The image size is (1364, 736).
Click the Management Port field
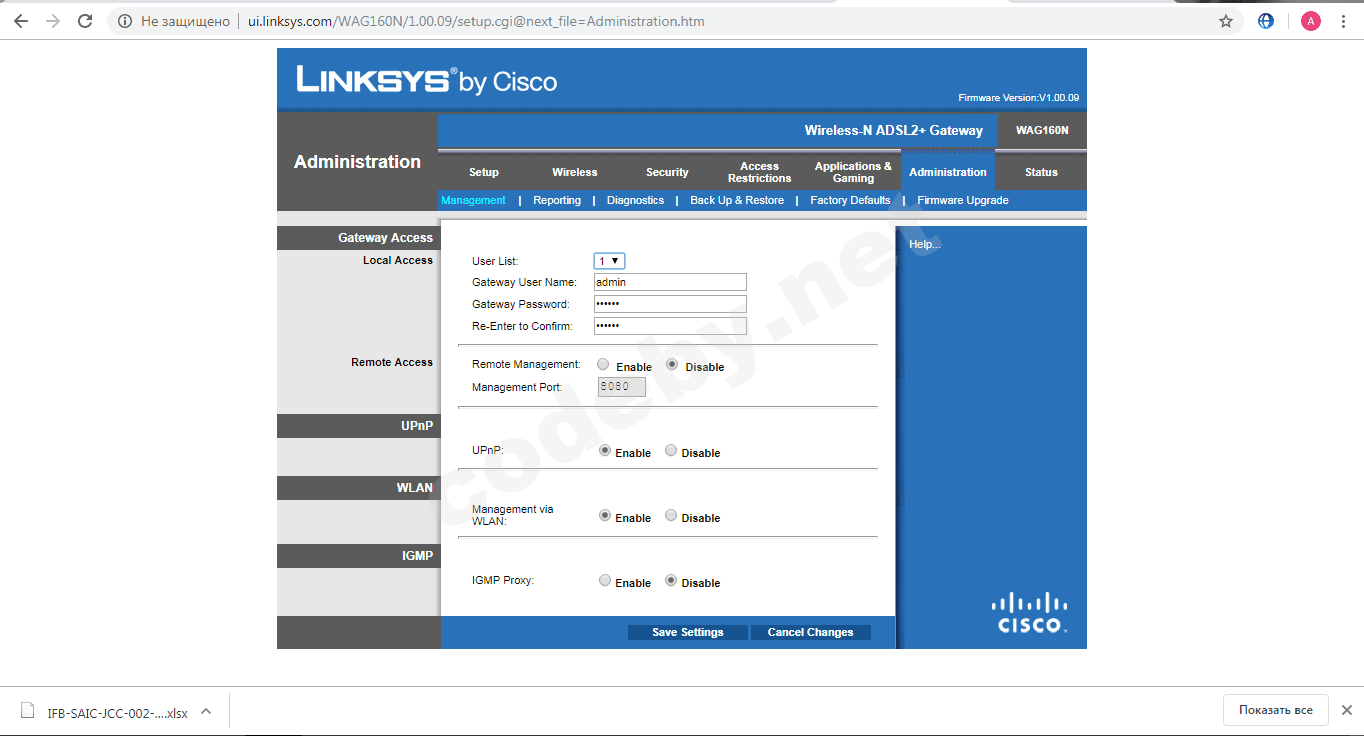click(x=621, y=387)
